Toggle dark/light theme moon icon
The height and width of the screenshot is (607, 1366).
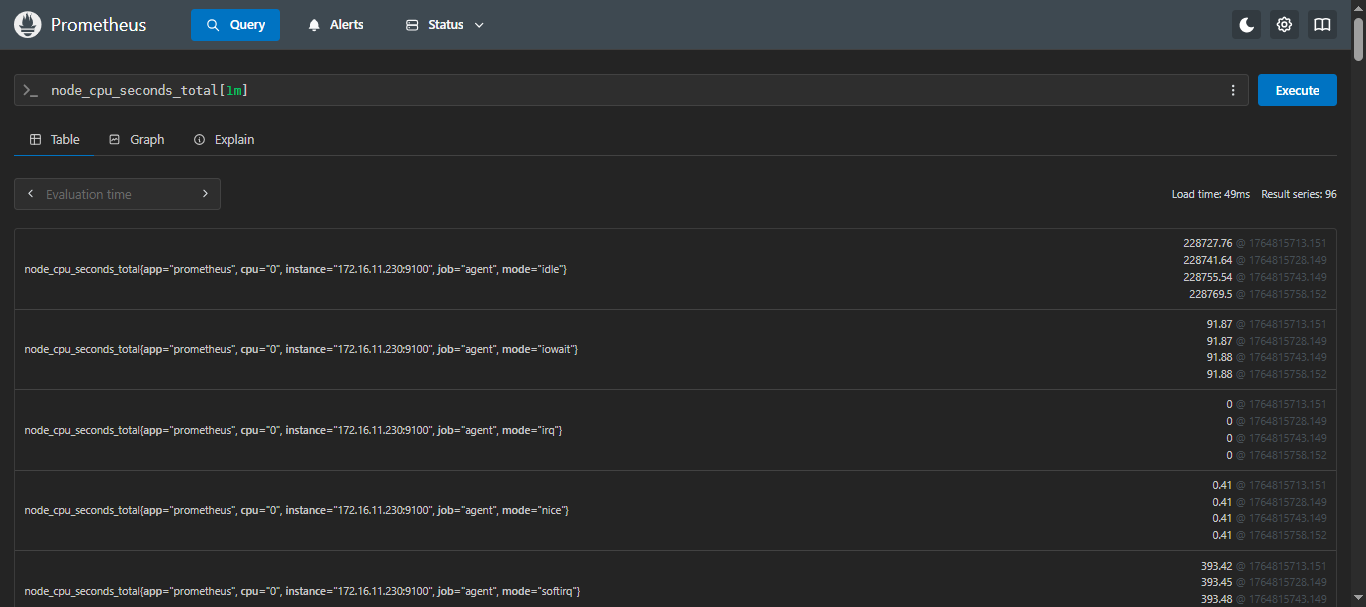[x=1246, y=25]
